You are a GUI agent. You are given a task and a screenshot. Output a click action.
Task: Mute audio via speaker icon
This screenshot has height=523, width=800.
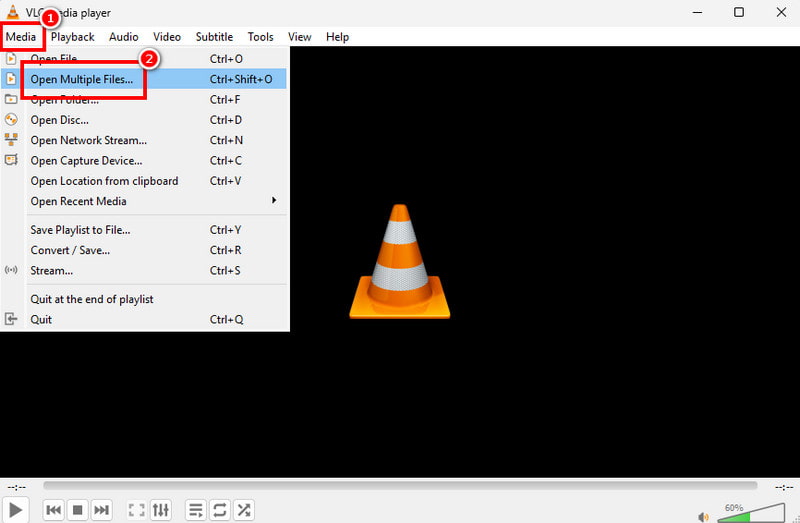point(703,517)
